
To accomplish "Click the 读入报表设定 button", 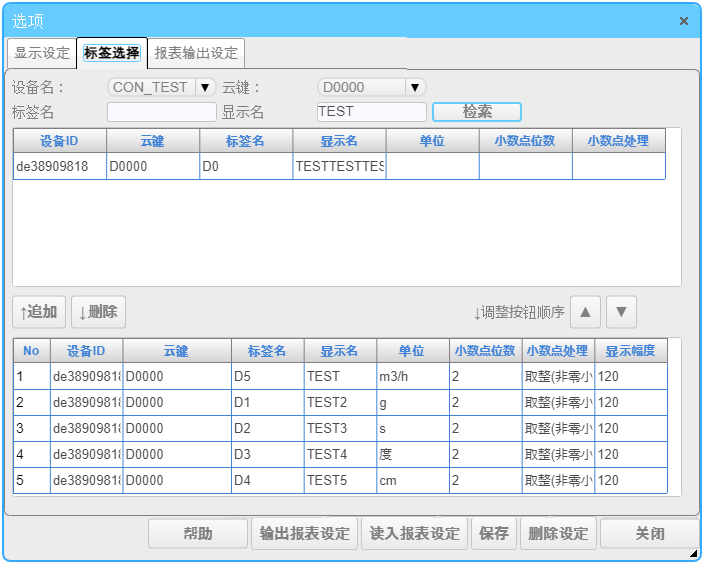I will pos(414,533).
